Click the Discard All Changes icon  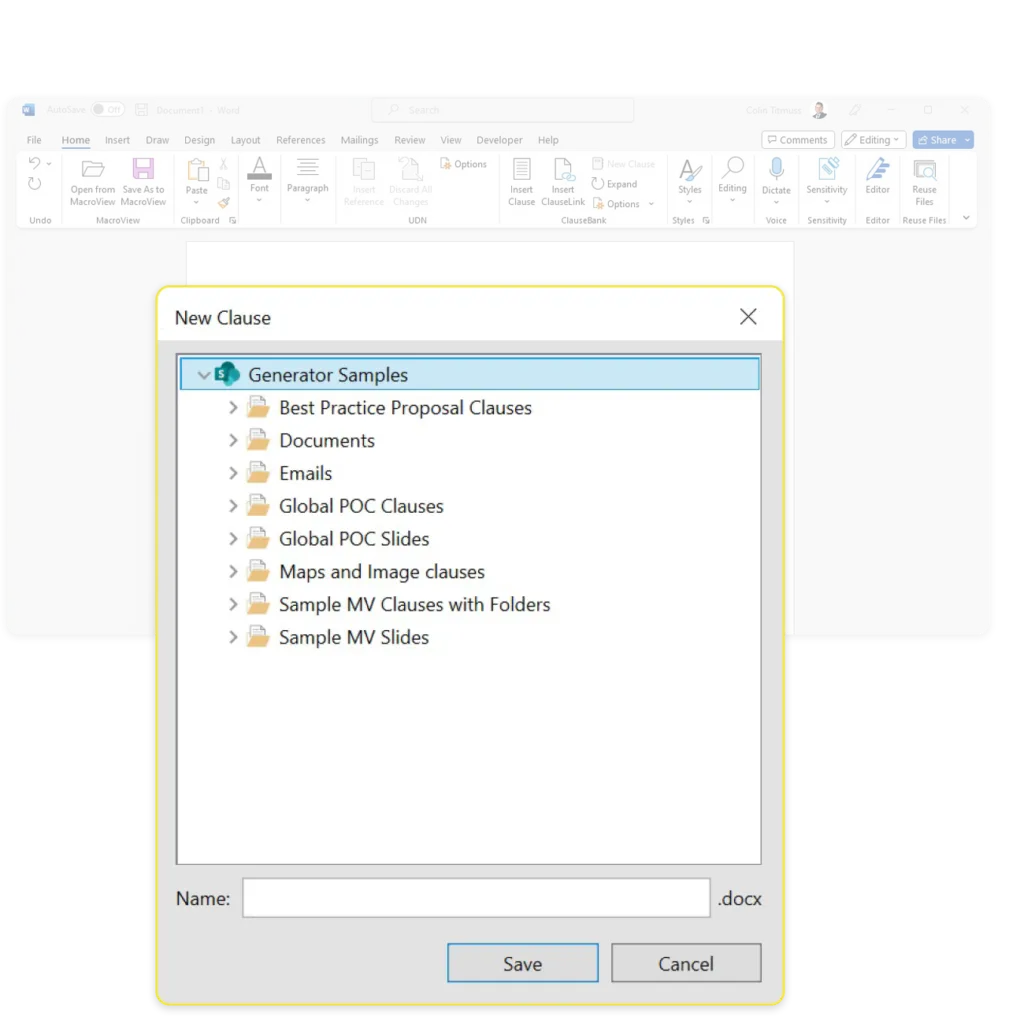coord(410,169)
